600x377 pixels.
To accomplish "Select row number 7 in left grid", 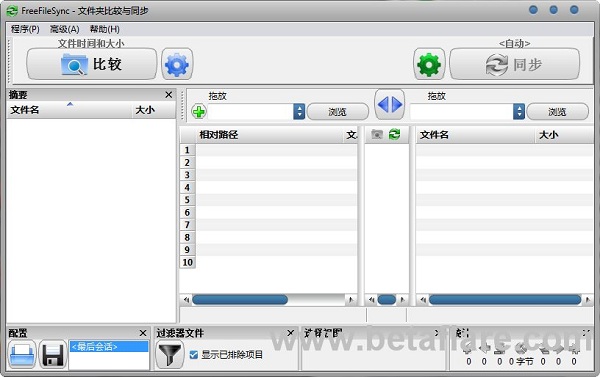I will pyautogui.click(x=187, y=225).
